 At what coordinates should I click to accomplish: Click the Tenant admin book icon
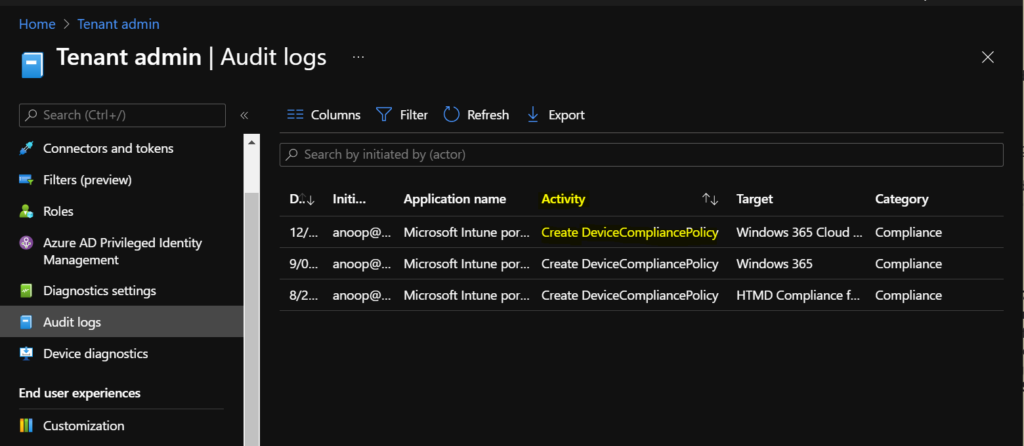(x=31, y=65)
